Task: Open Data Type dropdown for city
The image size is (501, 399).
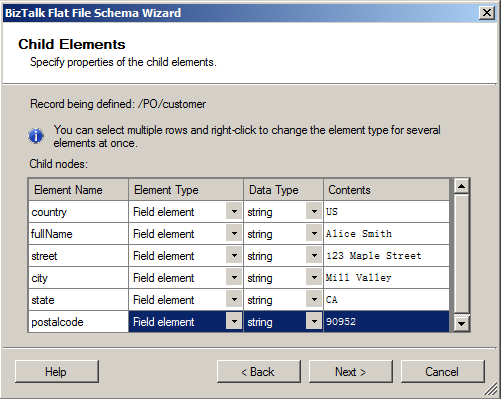Action: click(314, 277)
